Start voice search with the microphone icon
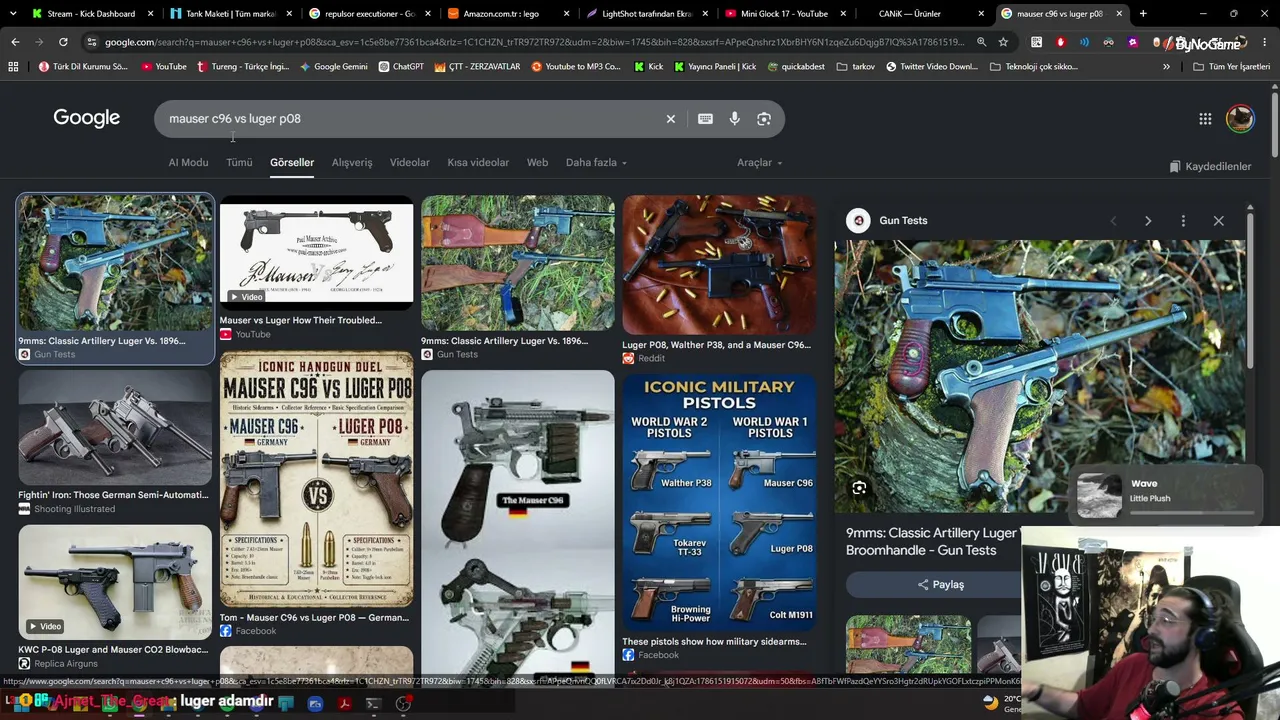The height and width of the screenshot is (720, 1280). click(x=734, y=119)
